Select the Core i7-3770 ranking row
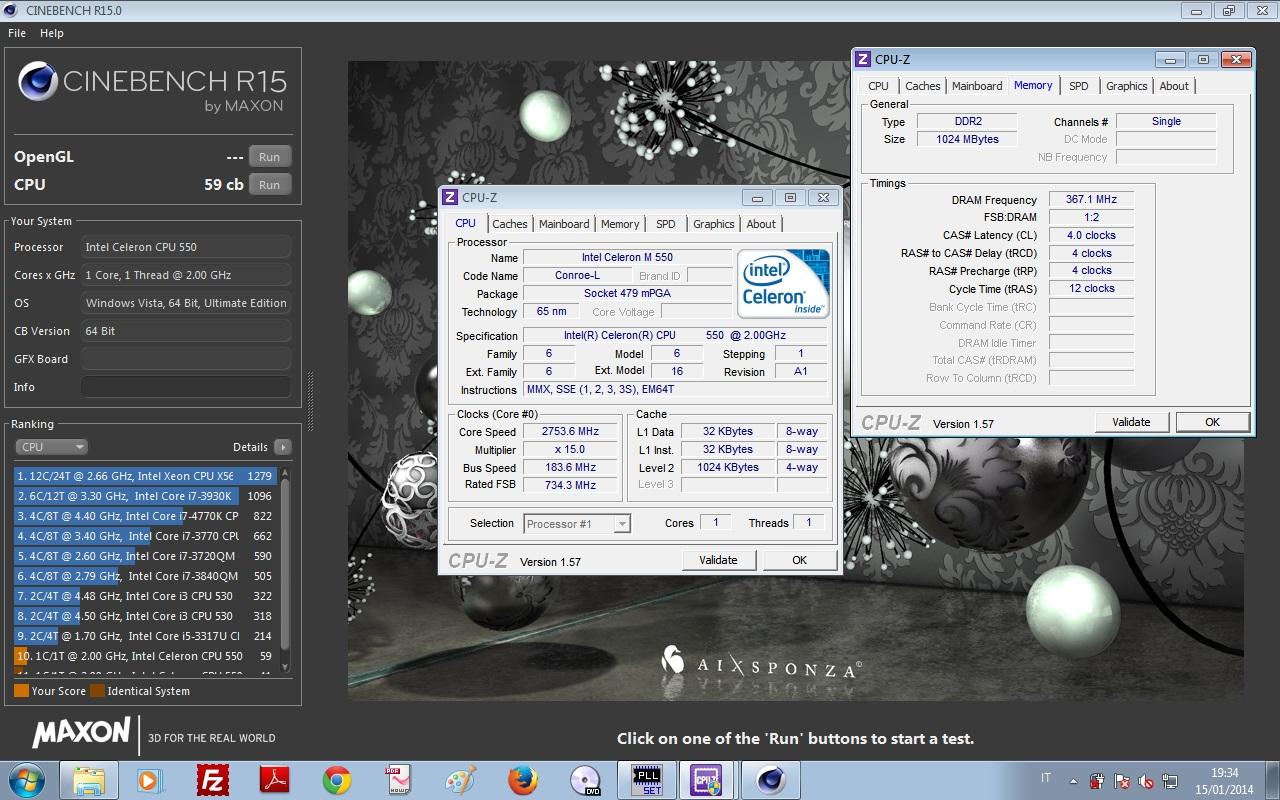1280x800 pixels. pos(145,536)
